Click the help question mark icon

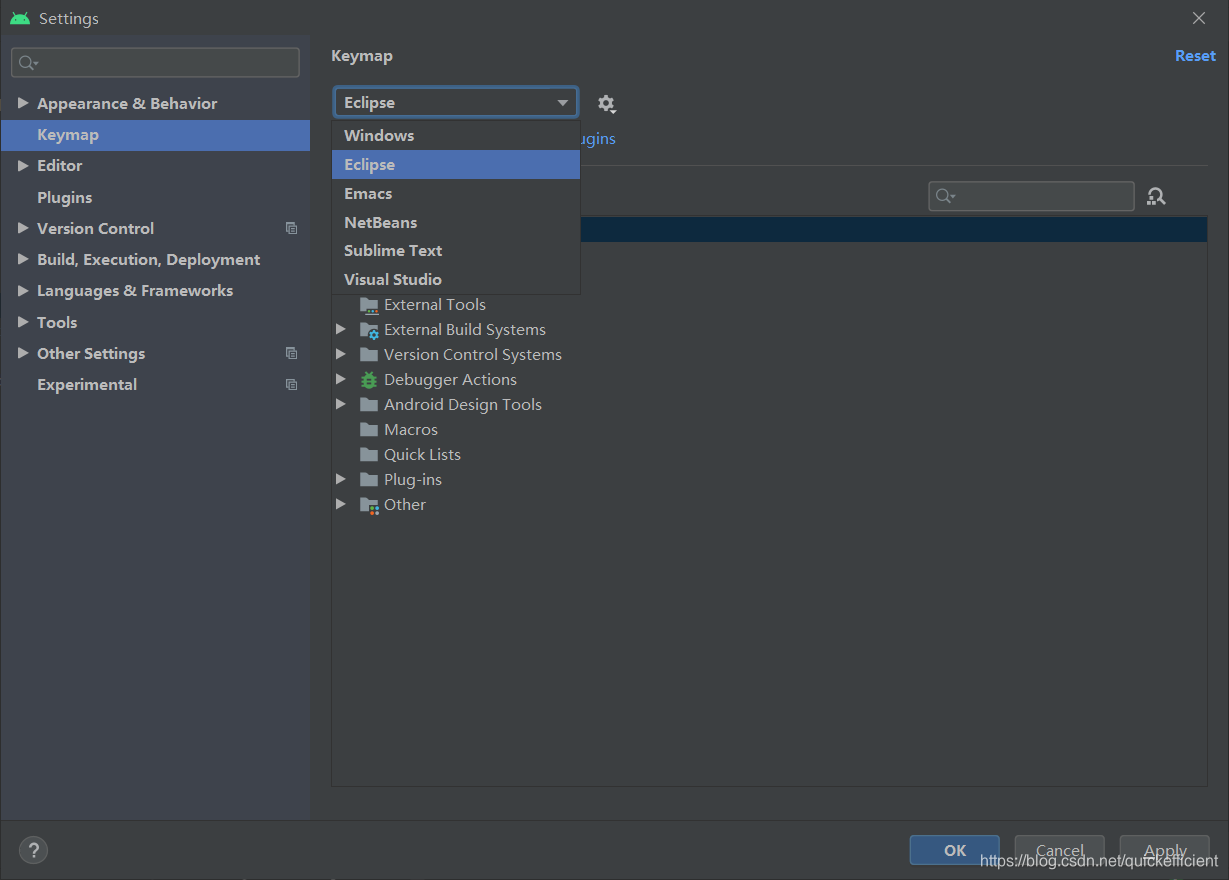33,849
